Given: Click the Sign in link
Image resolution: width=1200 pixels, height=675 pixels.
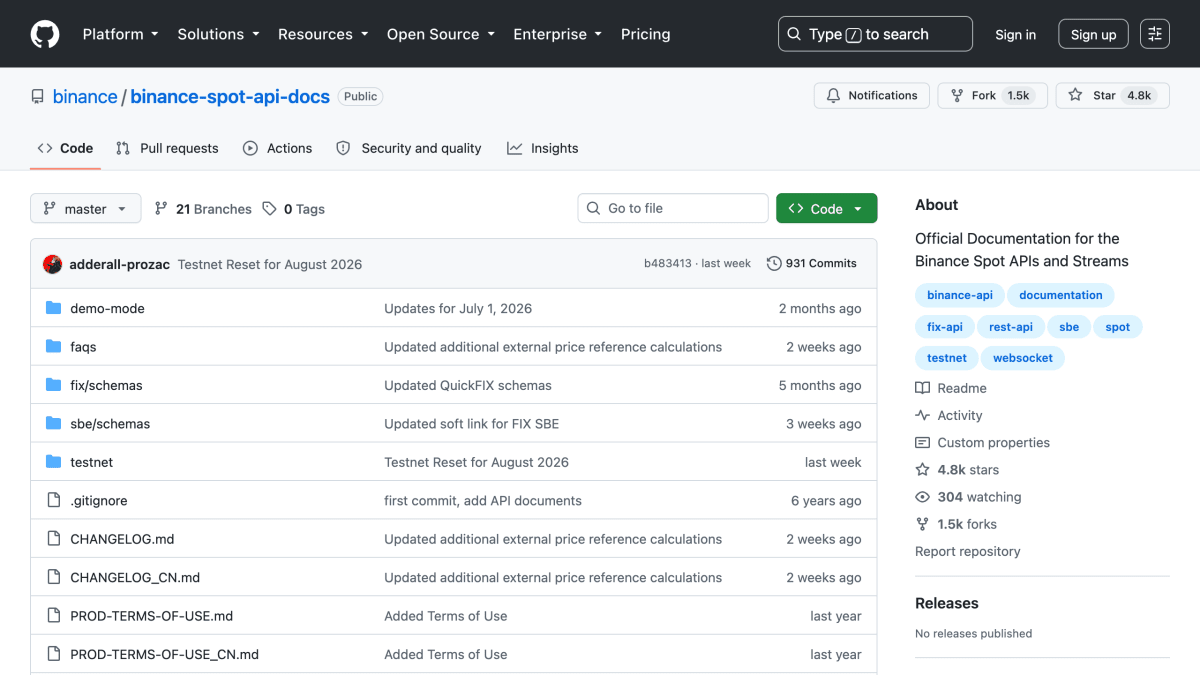Looking at the screenshot, I should 1015,34.
